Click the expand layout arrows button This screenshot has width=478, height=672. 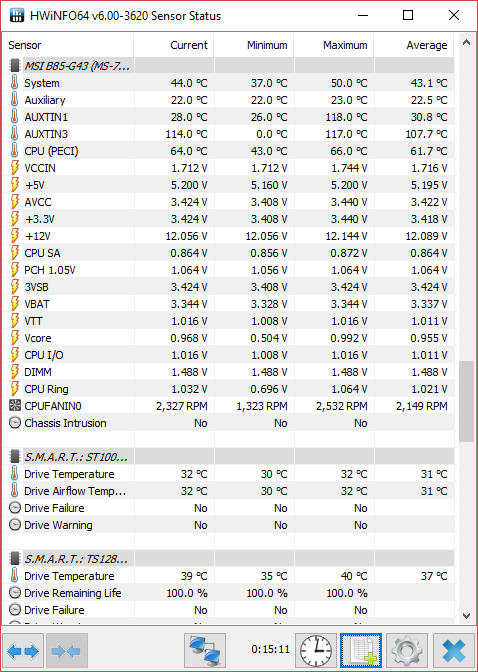[23, 651]
